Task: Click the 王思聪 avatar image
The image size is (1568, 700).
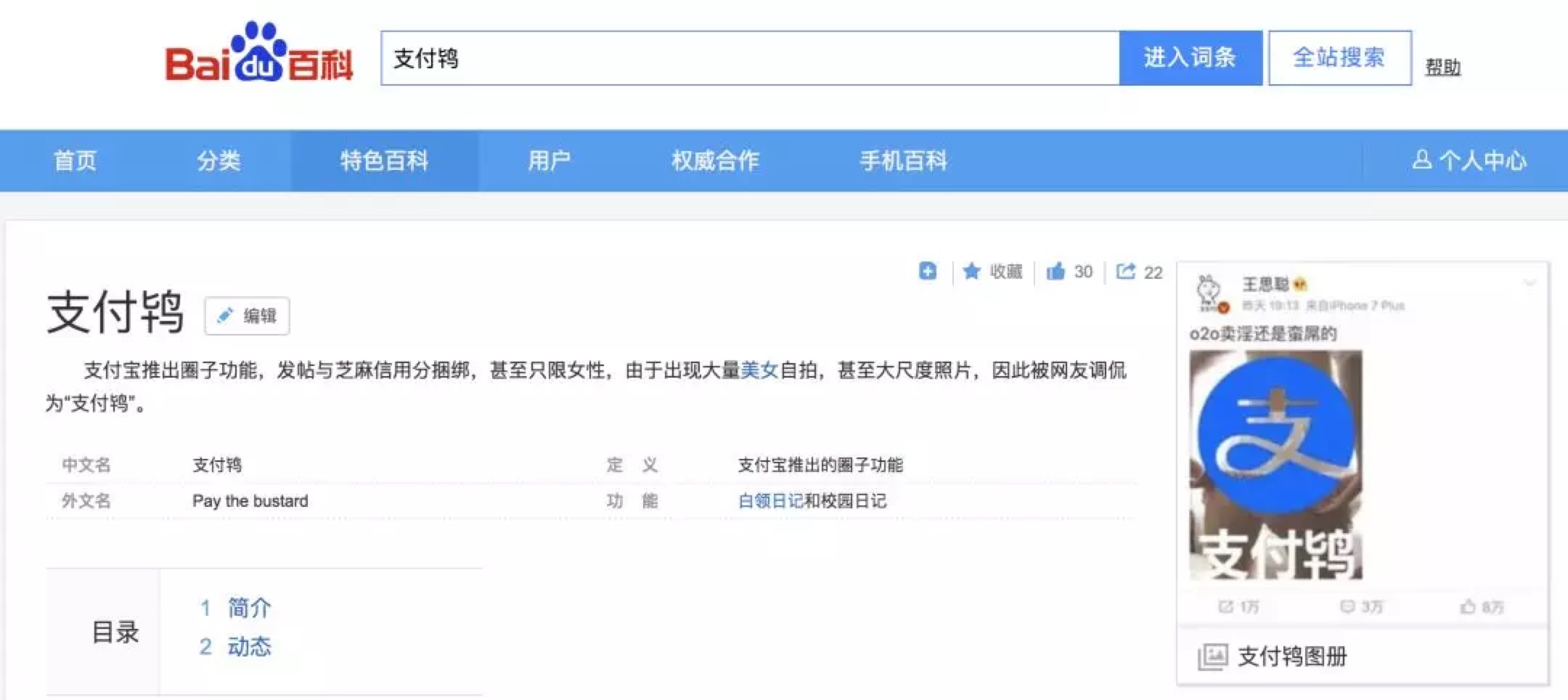Action: coord(1211,293)
